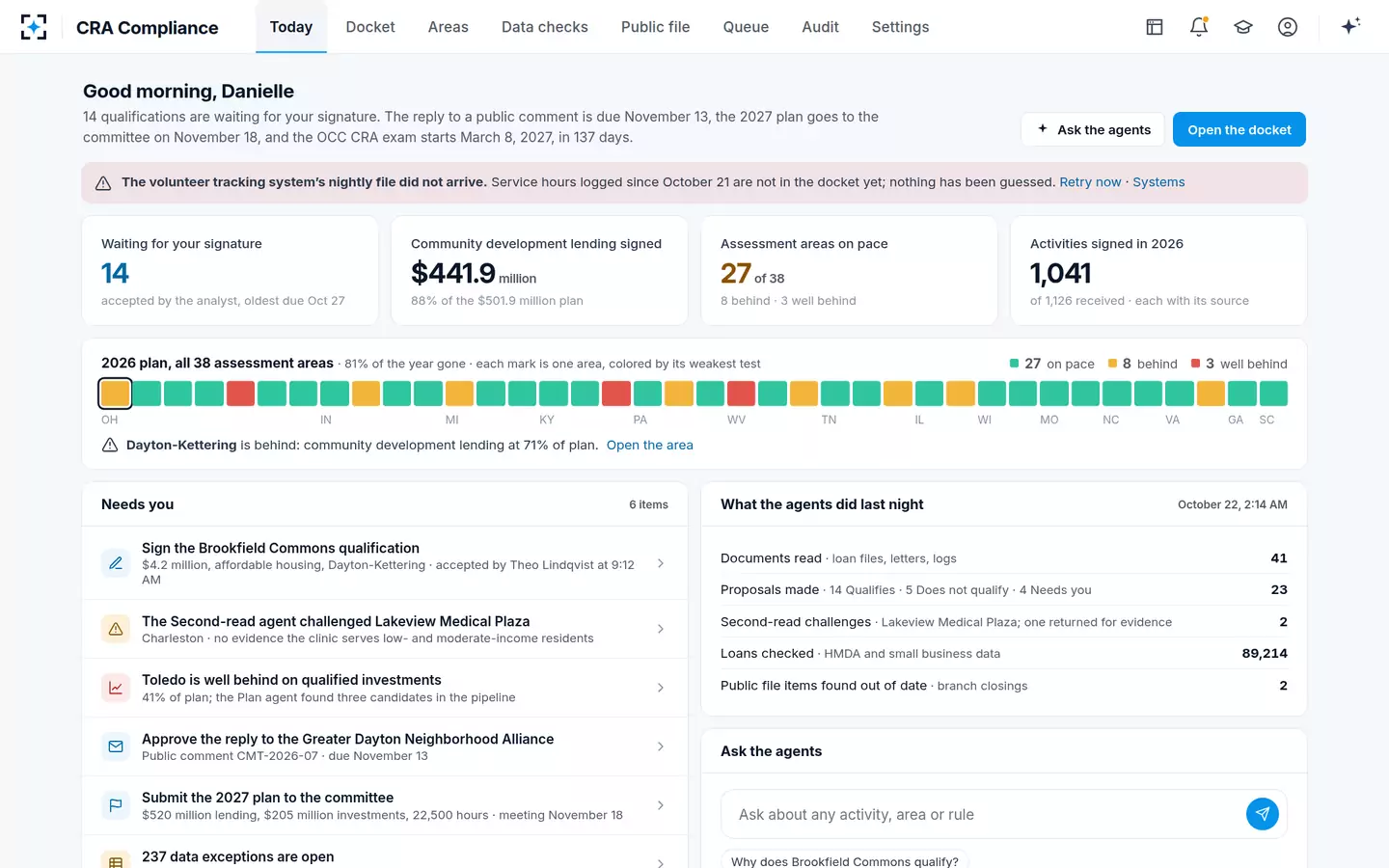Click the warning icon beside Lakeview Medical Plaza
The image size is (1389, 868).
point(116,629)
